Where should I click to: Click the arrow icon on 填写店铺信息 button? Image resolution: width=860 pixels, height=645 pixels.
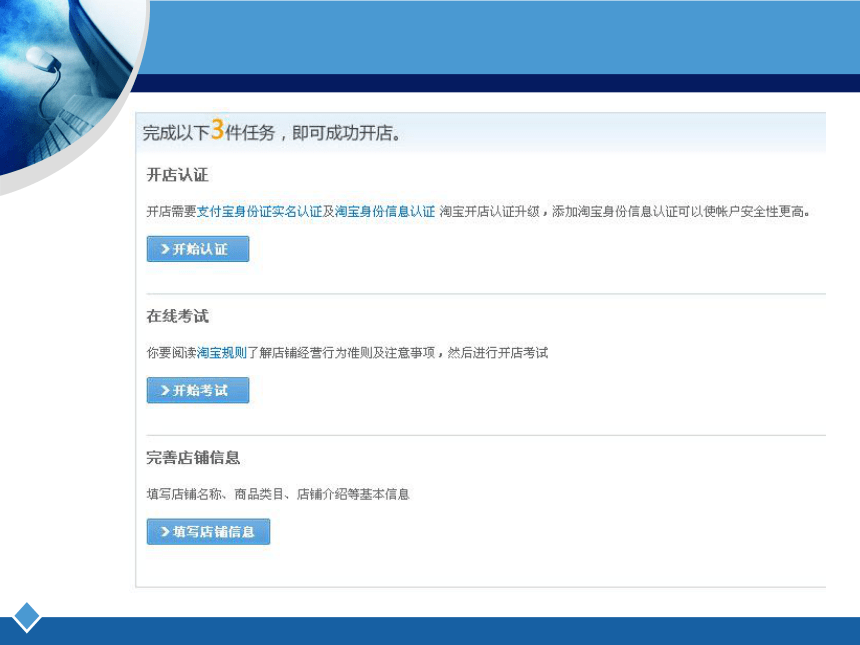(x=165, y=531)
